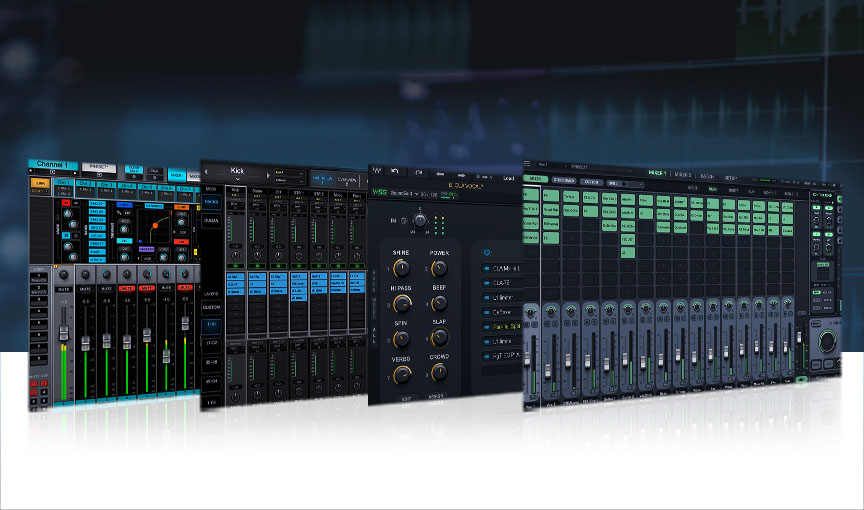The image size is (864, 510).
Task: Click the first pan knob above MUTE in Channel 1 mixer
Action: click(x=64, y=274)
